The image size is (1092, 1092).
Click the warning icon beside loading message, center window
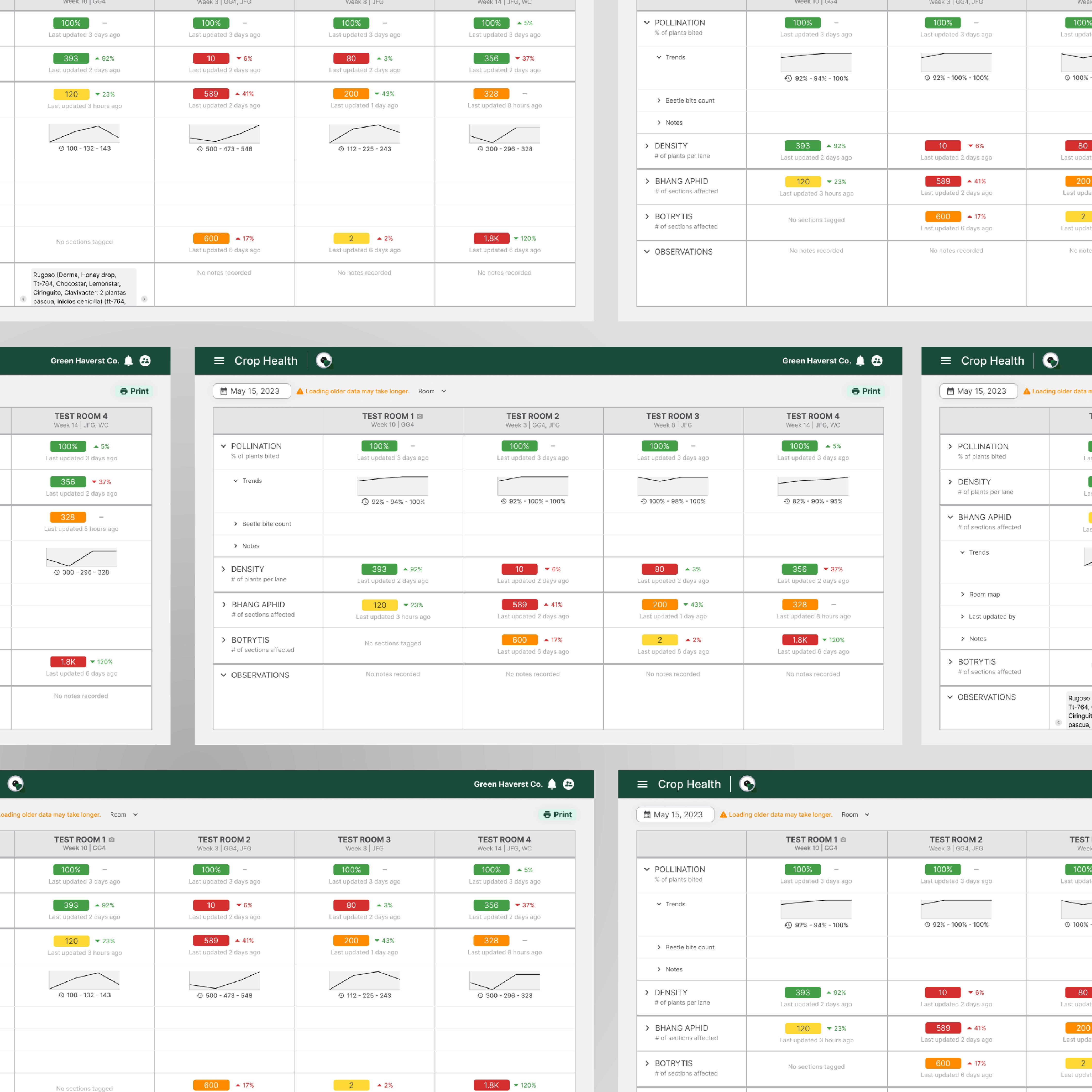[300, 391]
